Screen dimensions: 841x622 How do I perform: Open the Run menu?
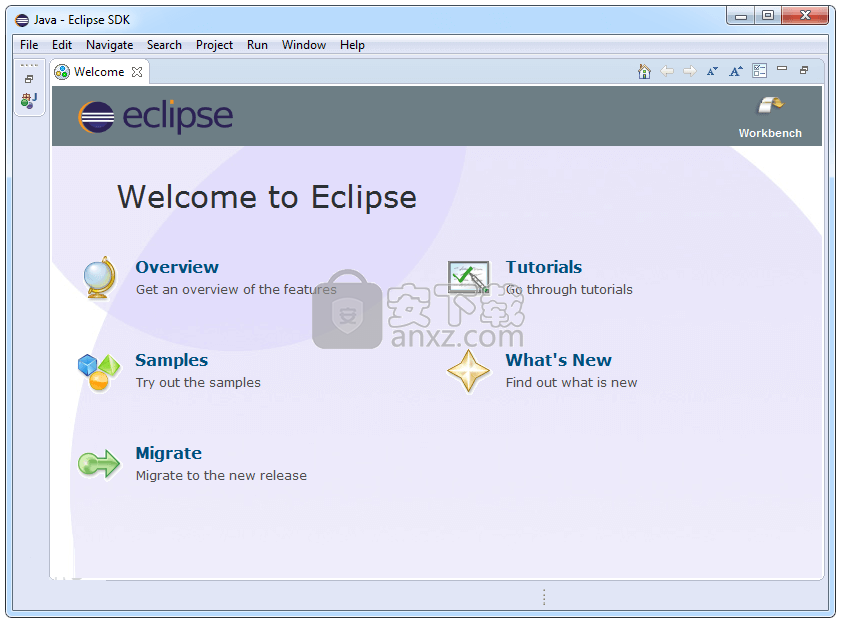[x=257, y=45]
